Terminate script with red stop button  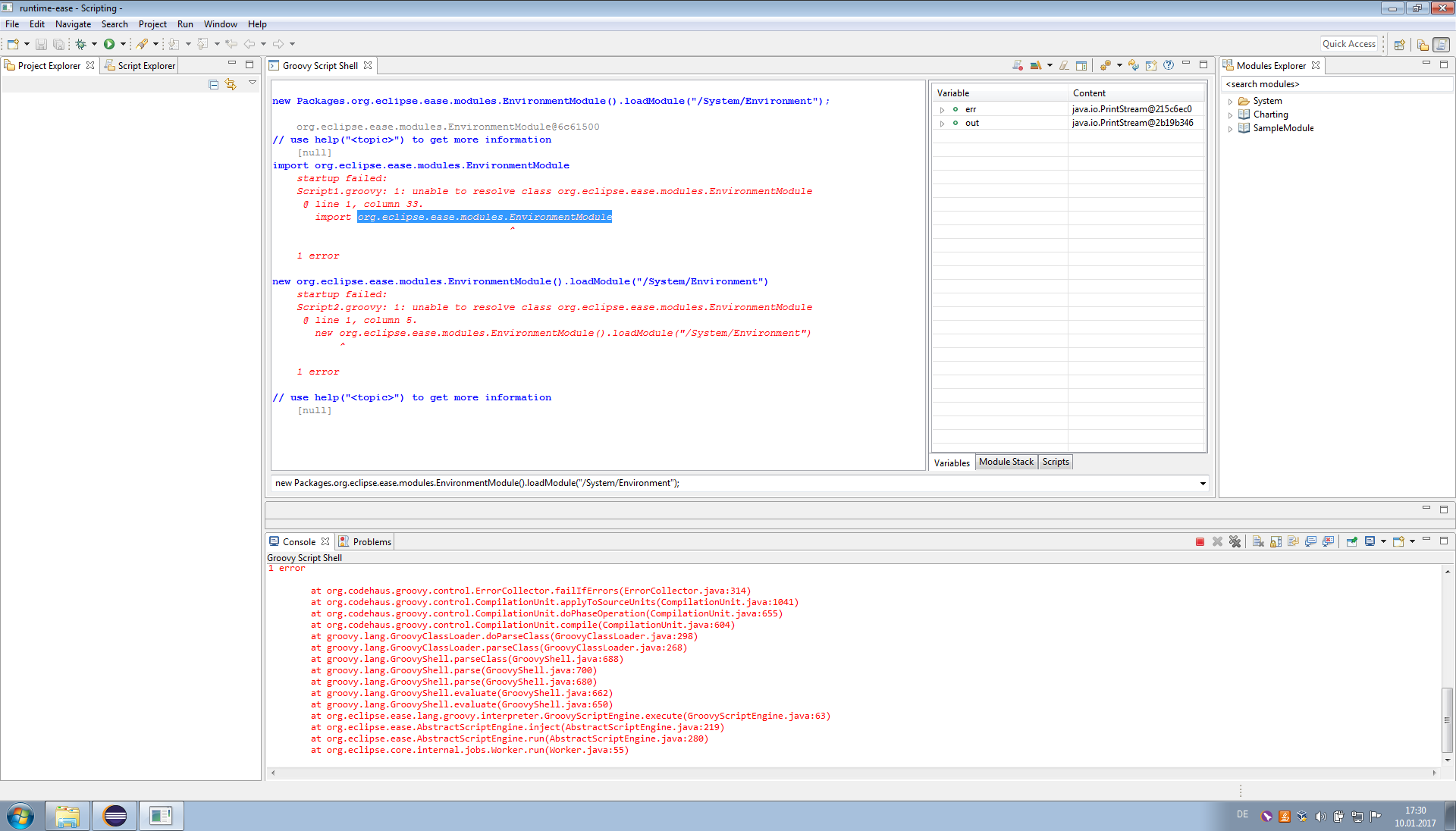pyautogui.click(x=1200, y=542)
